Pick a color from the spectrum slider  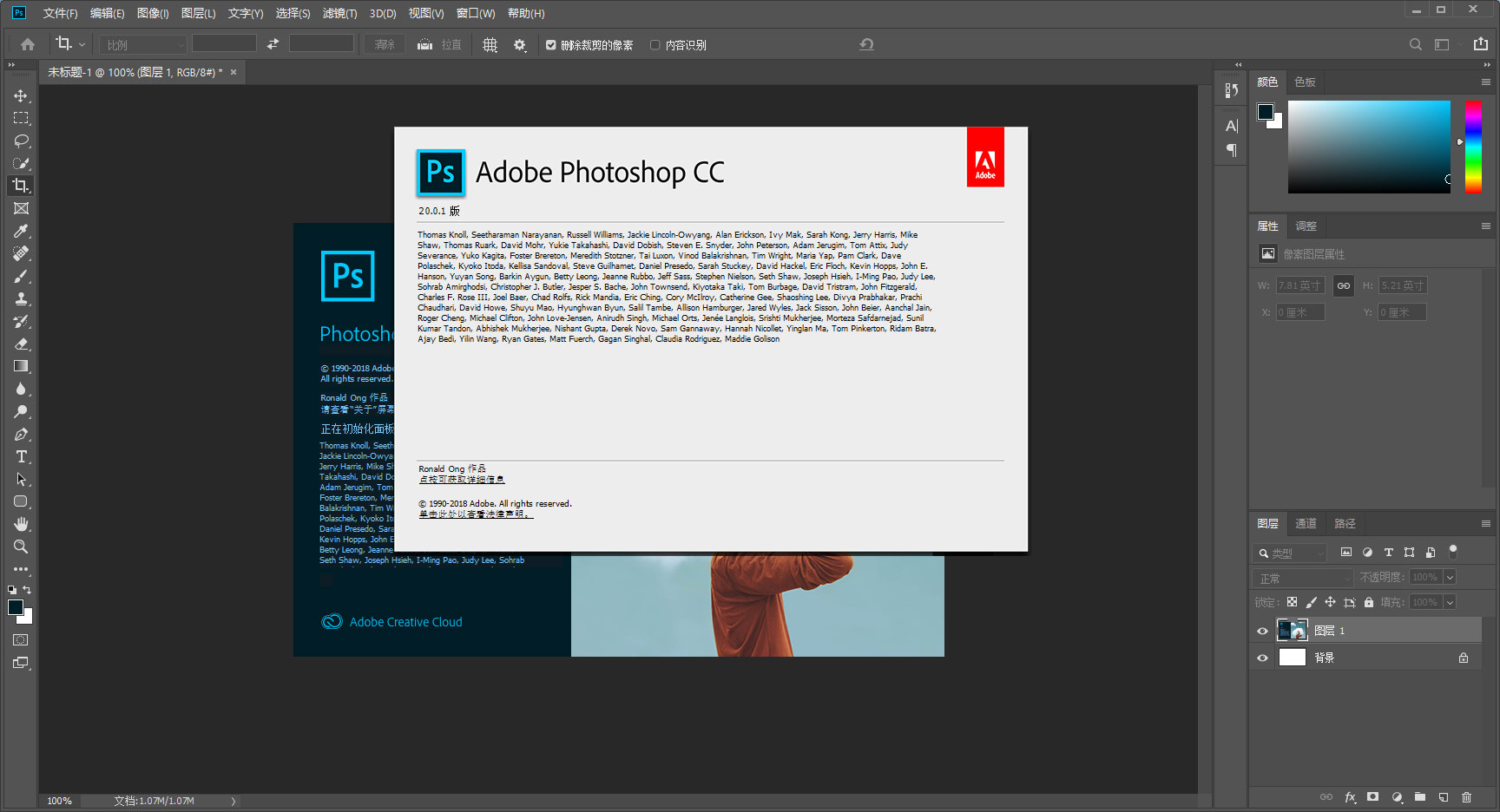[1472, 147]
